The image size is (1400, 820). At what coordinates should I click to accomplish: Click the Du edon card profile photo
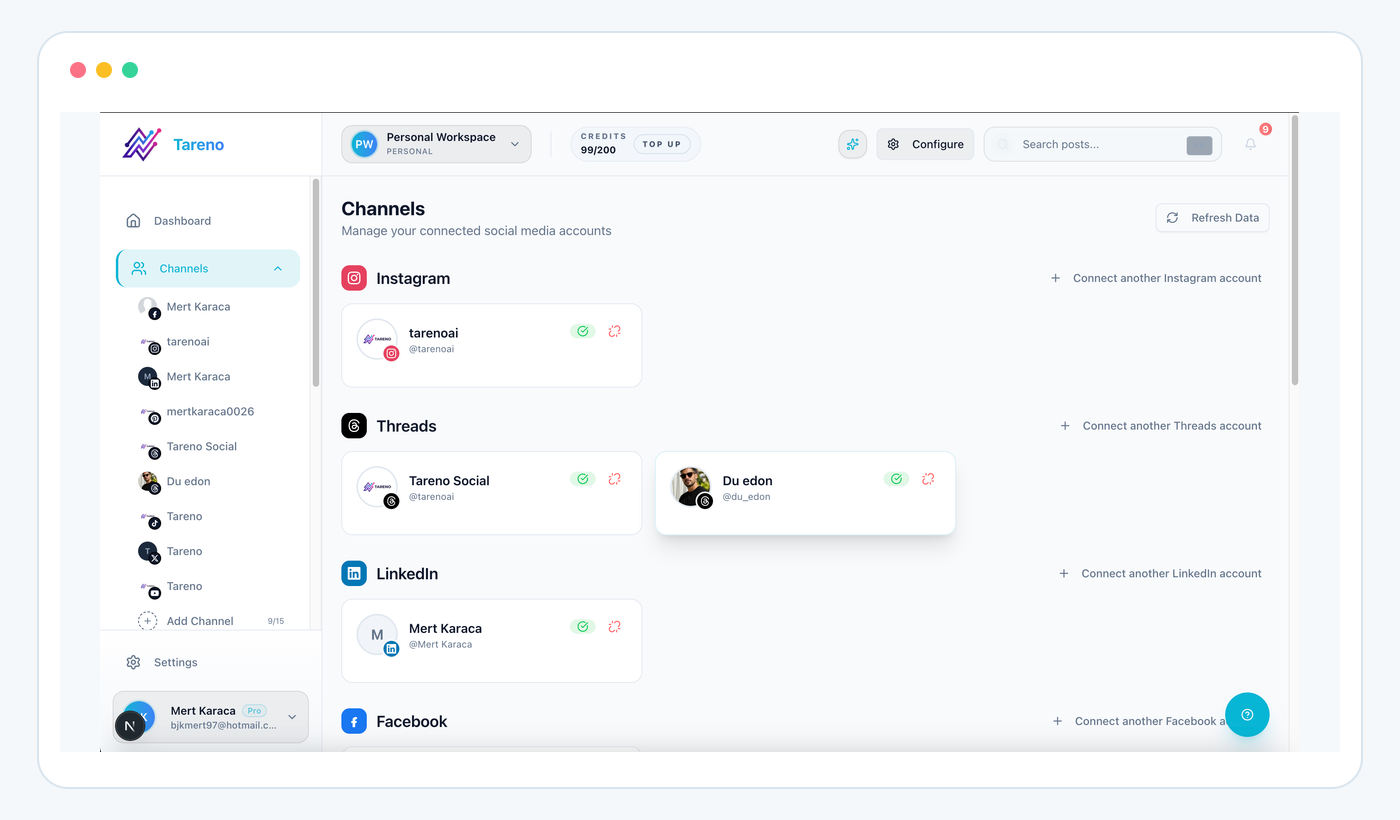(x=691, y=487)
